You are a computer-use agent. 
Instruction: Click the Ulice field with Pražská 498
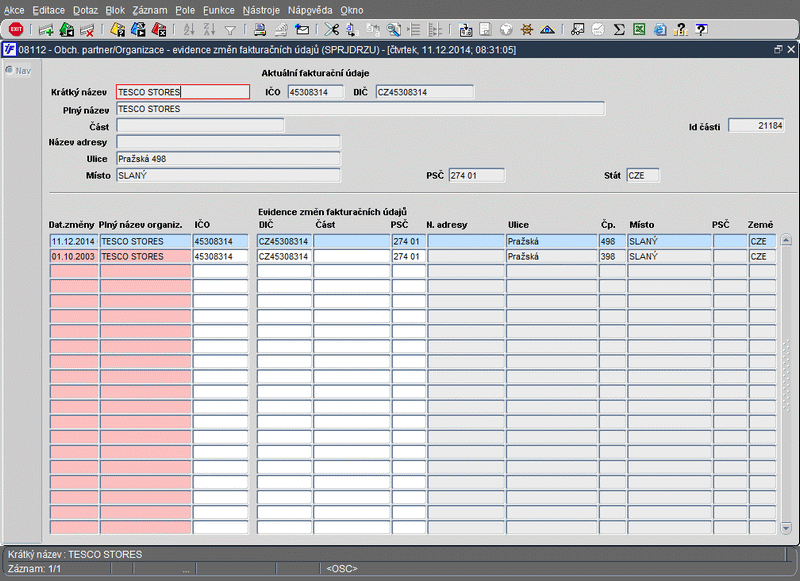pos(228,159)
